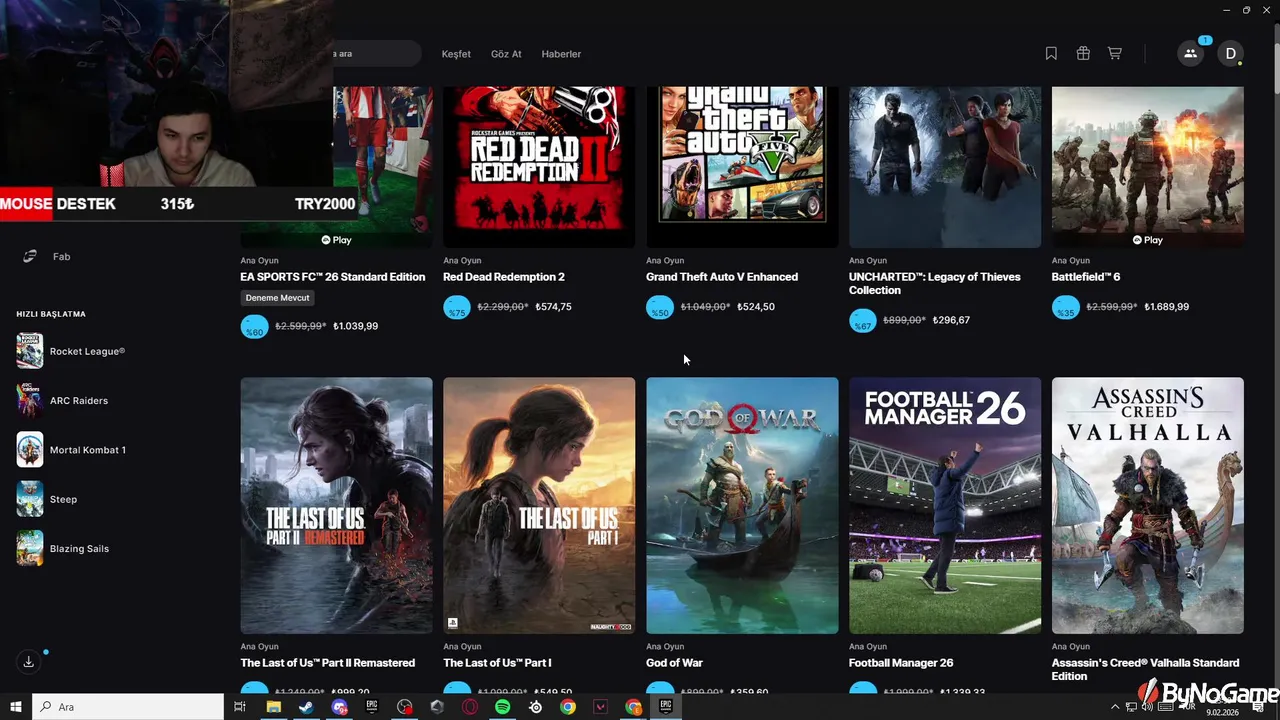Screen dimensions: 1280x720
Task: Open God of War title link
Action: pos(675,663)
